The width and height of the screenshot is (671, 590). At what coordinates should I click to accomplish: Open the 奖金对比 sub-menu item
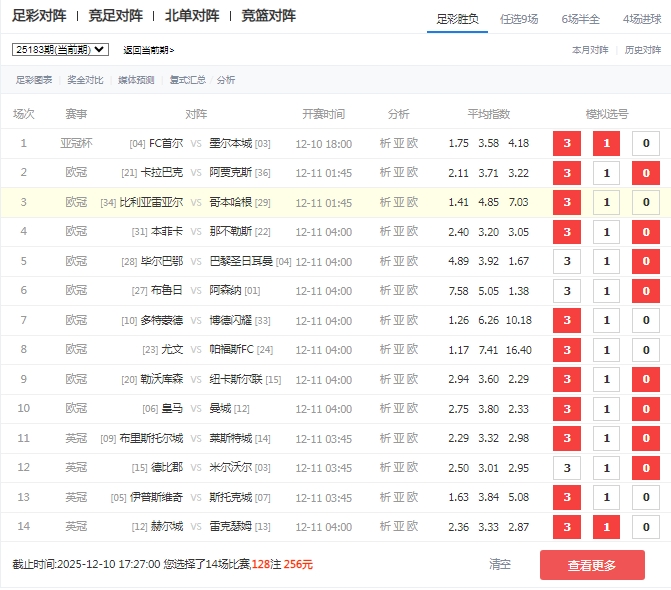85,80
